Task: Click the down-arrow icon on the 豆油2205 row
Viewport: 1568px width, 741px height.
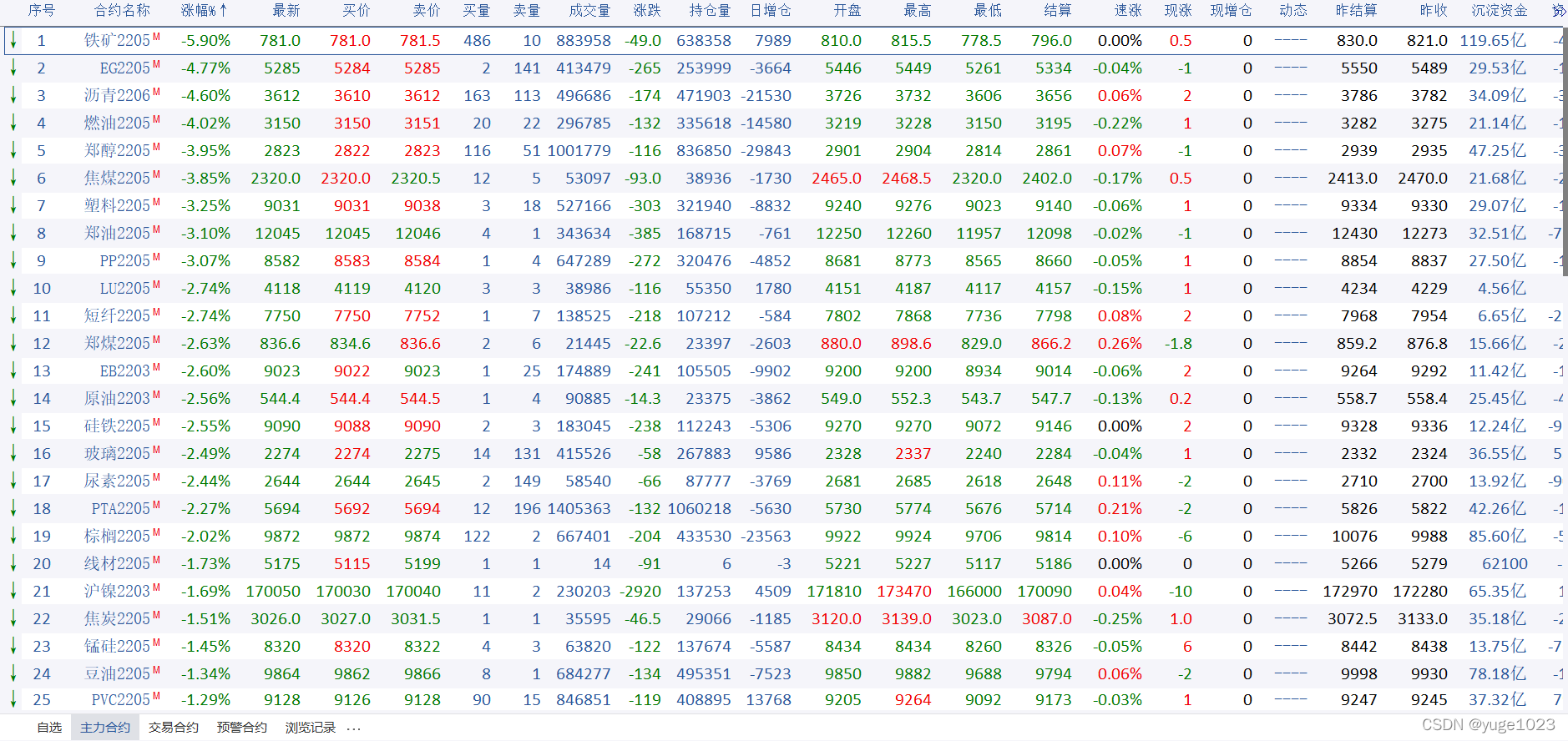Action: click(x=13, y=673)
